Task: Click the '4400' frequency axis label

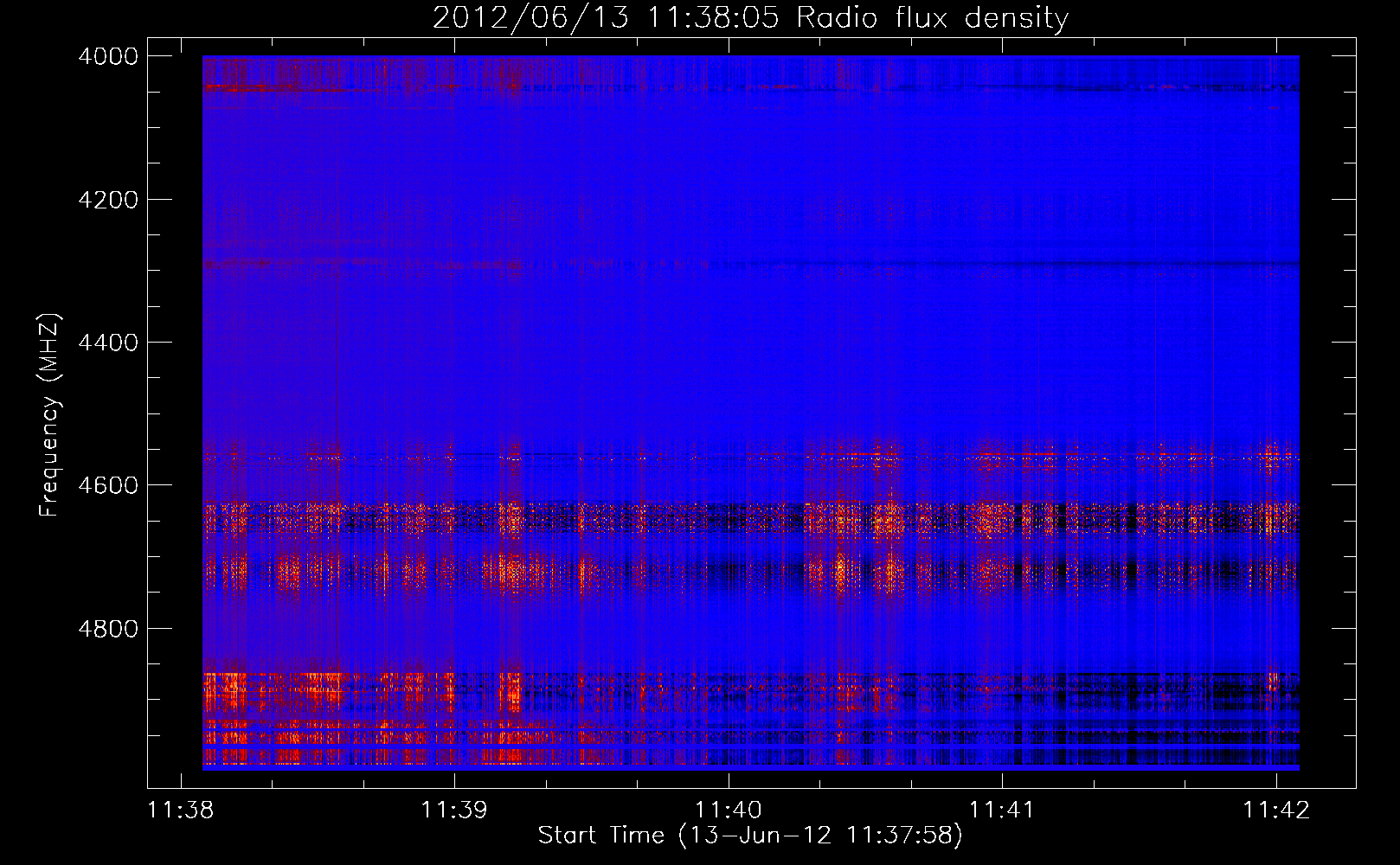Action: point(108,343)
